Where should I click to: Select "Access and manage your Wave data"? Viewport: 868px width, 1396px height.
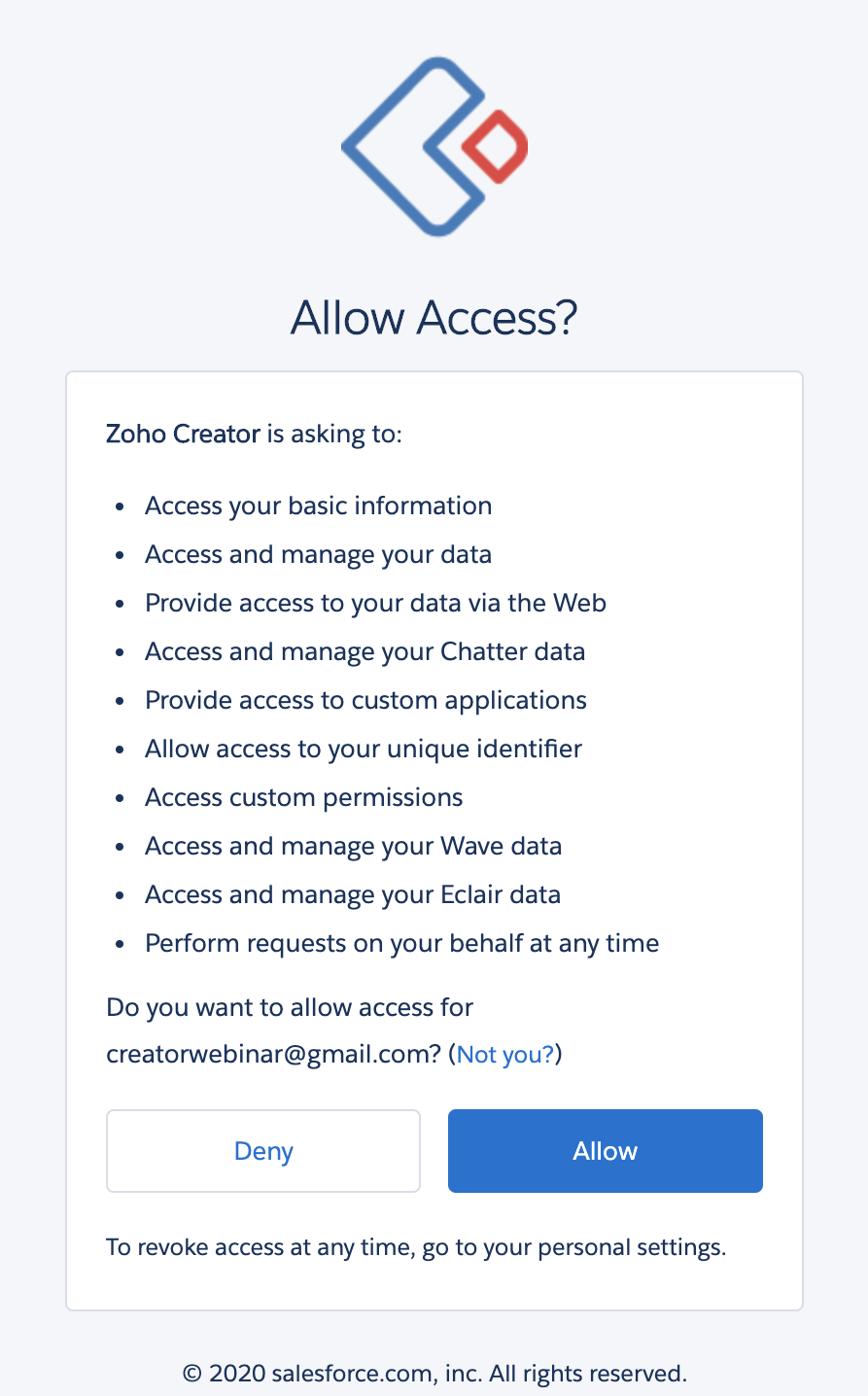click(353, 847)
